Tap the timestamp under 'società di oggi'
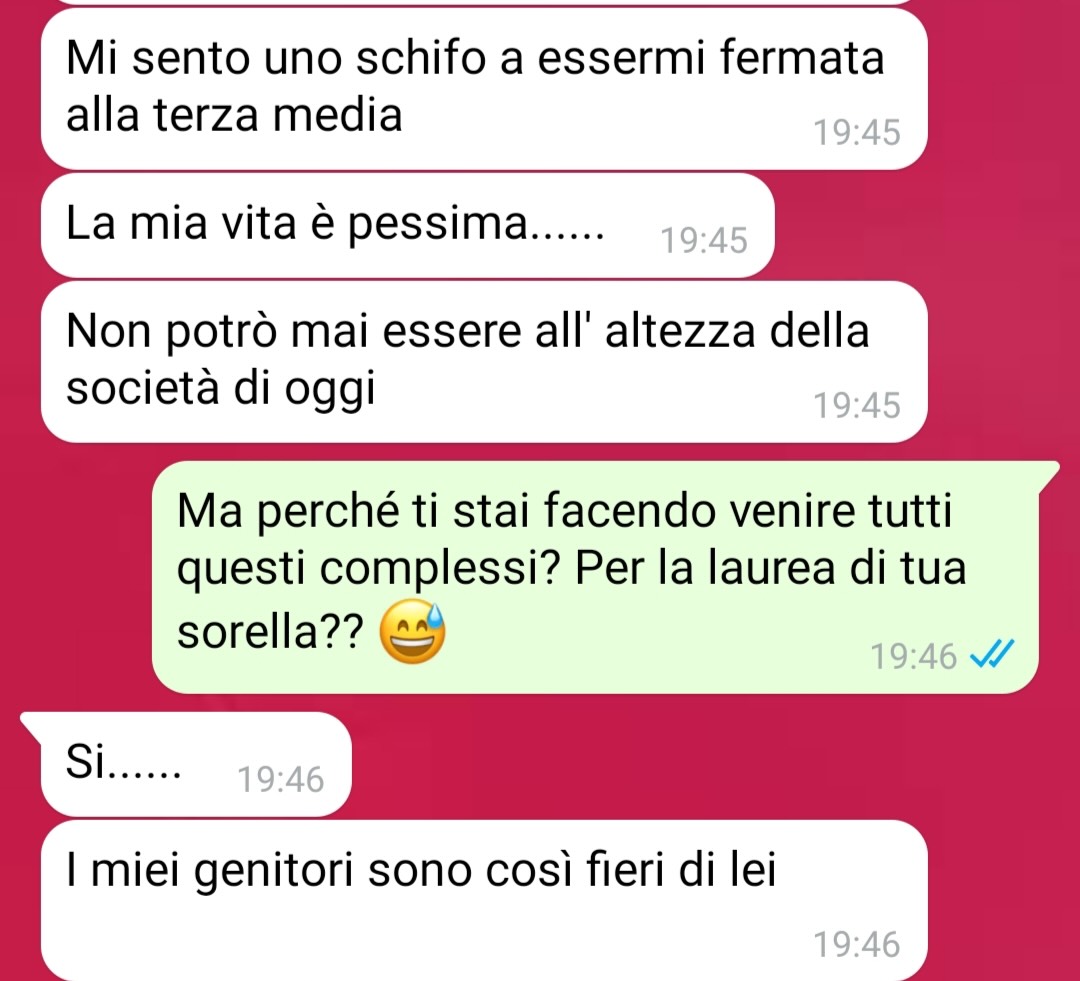1080x981 pixels. coord(857,405)
